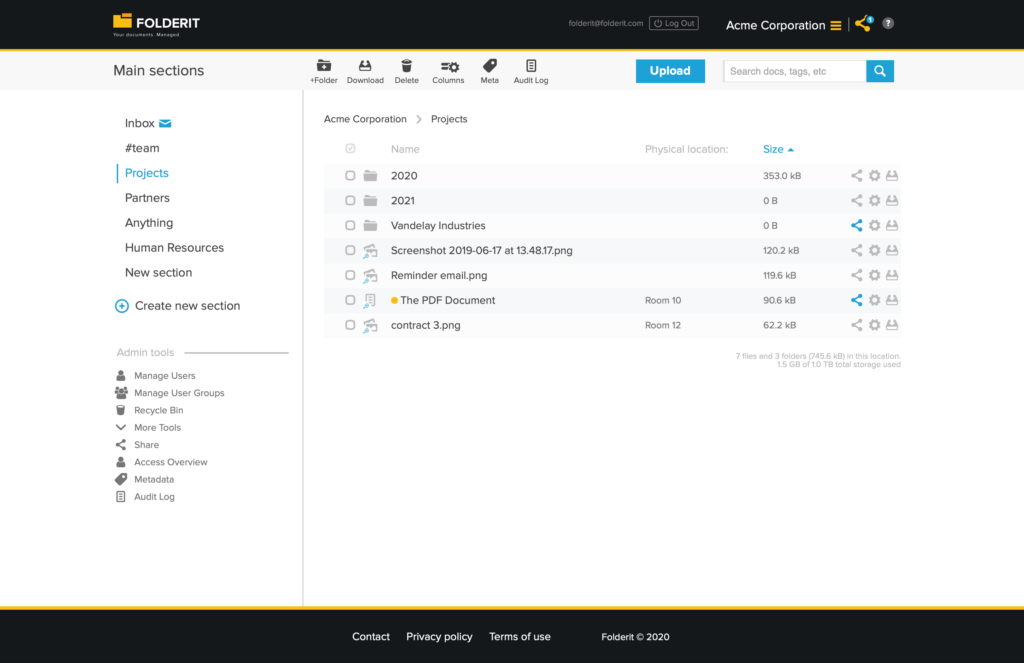
Task: Click the Inbox envelope icon
Action: coord(165,123)
